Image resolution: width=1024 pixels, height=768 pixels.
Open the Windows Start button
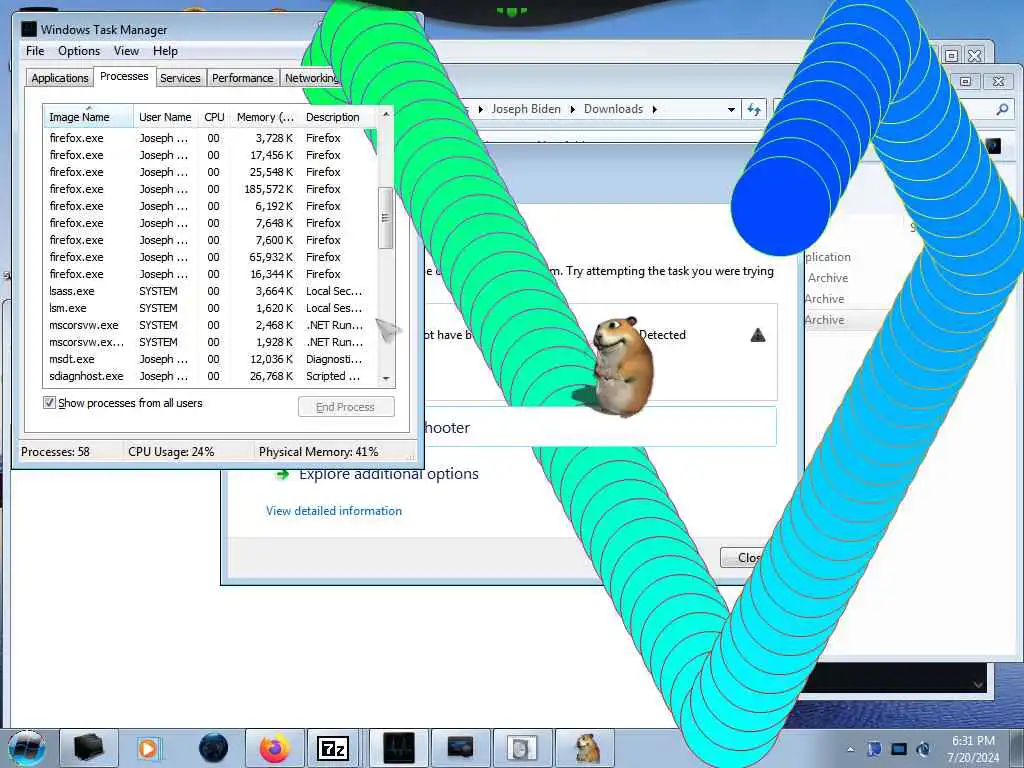point(26,748)
